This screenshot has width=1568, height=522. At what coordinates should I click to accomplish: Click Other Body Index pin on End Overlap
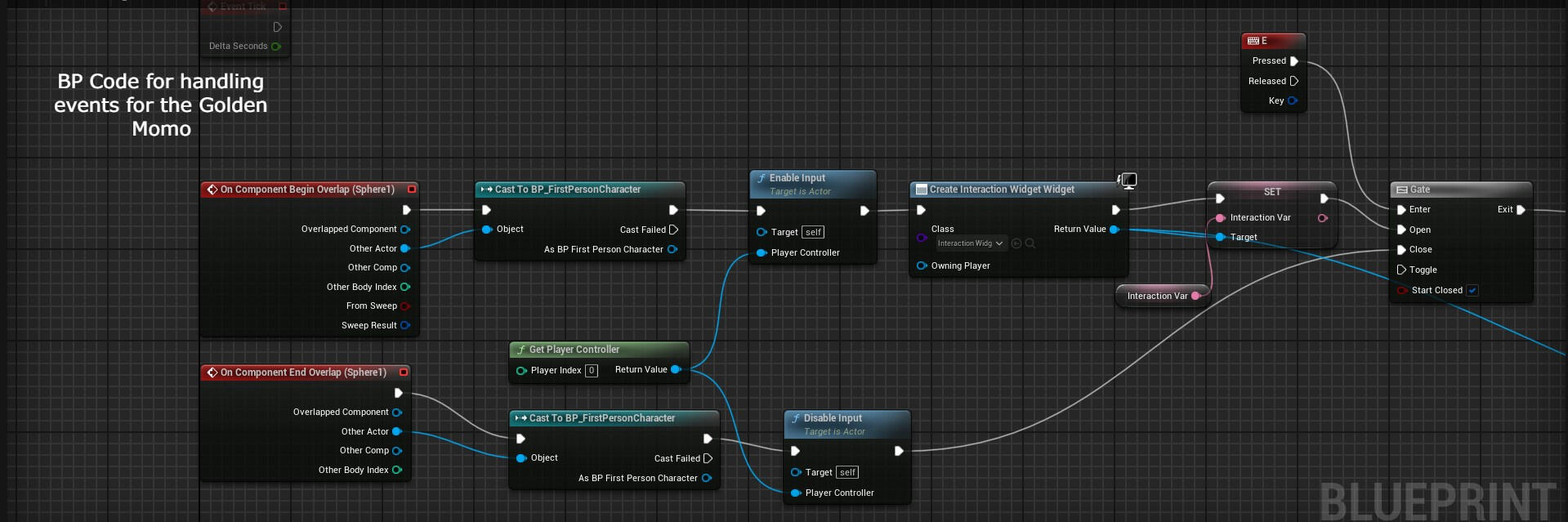click(397, 470)
